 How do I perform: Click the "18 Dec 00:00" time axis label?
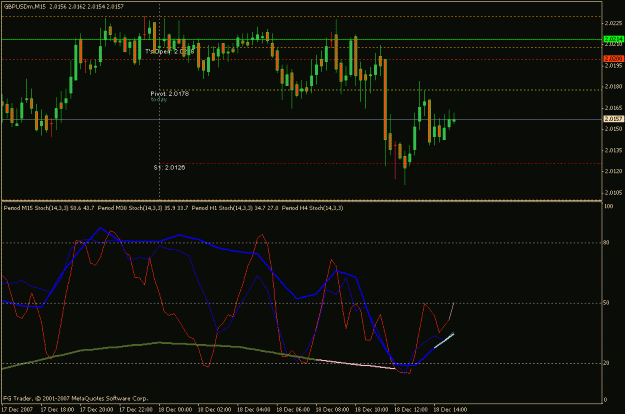(175, 409)
